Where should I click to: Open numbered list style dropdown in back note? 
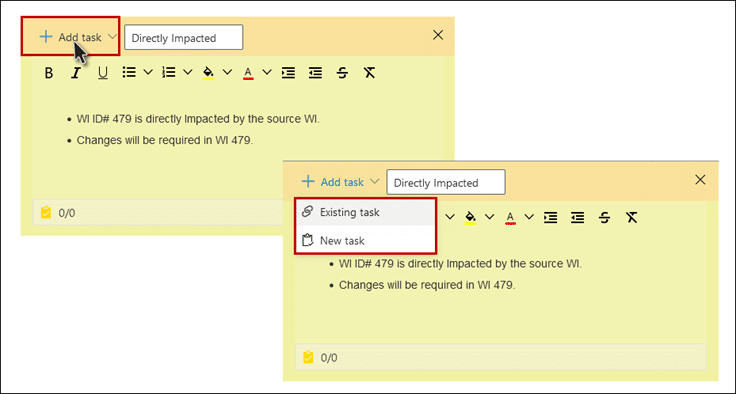pos(188,72)
